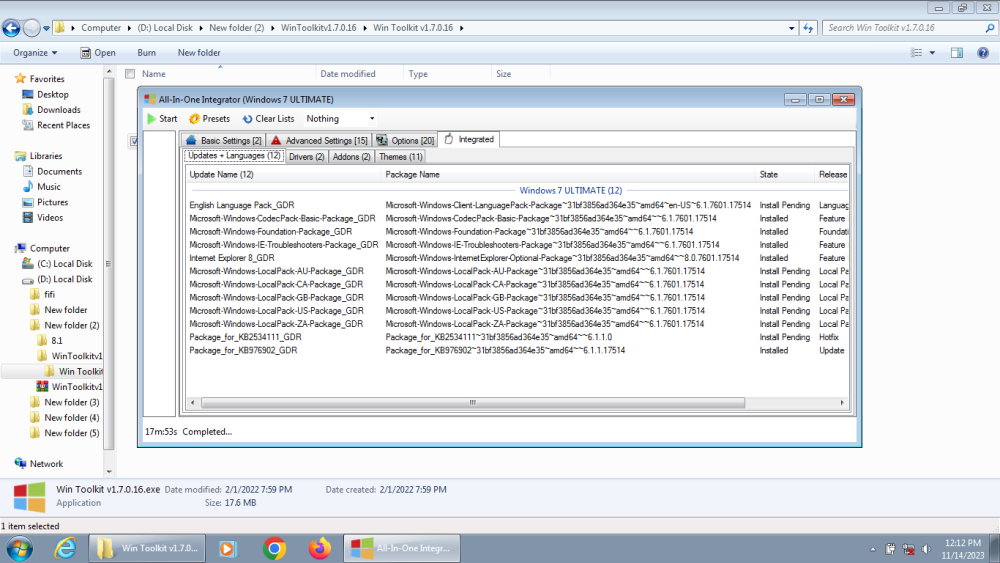The width and height of the screenshot is (1000, 563).
Task: Click the Change your view icon
Action: [916, 53]
